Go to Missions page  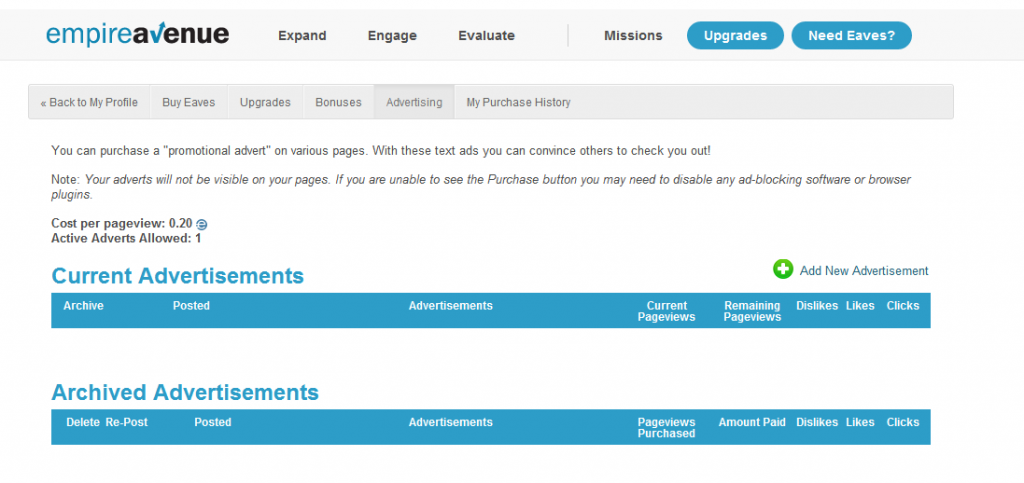tap(633, 35)
